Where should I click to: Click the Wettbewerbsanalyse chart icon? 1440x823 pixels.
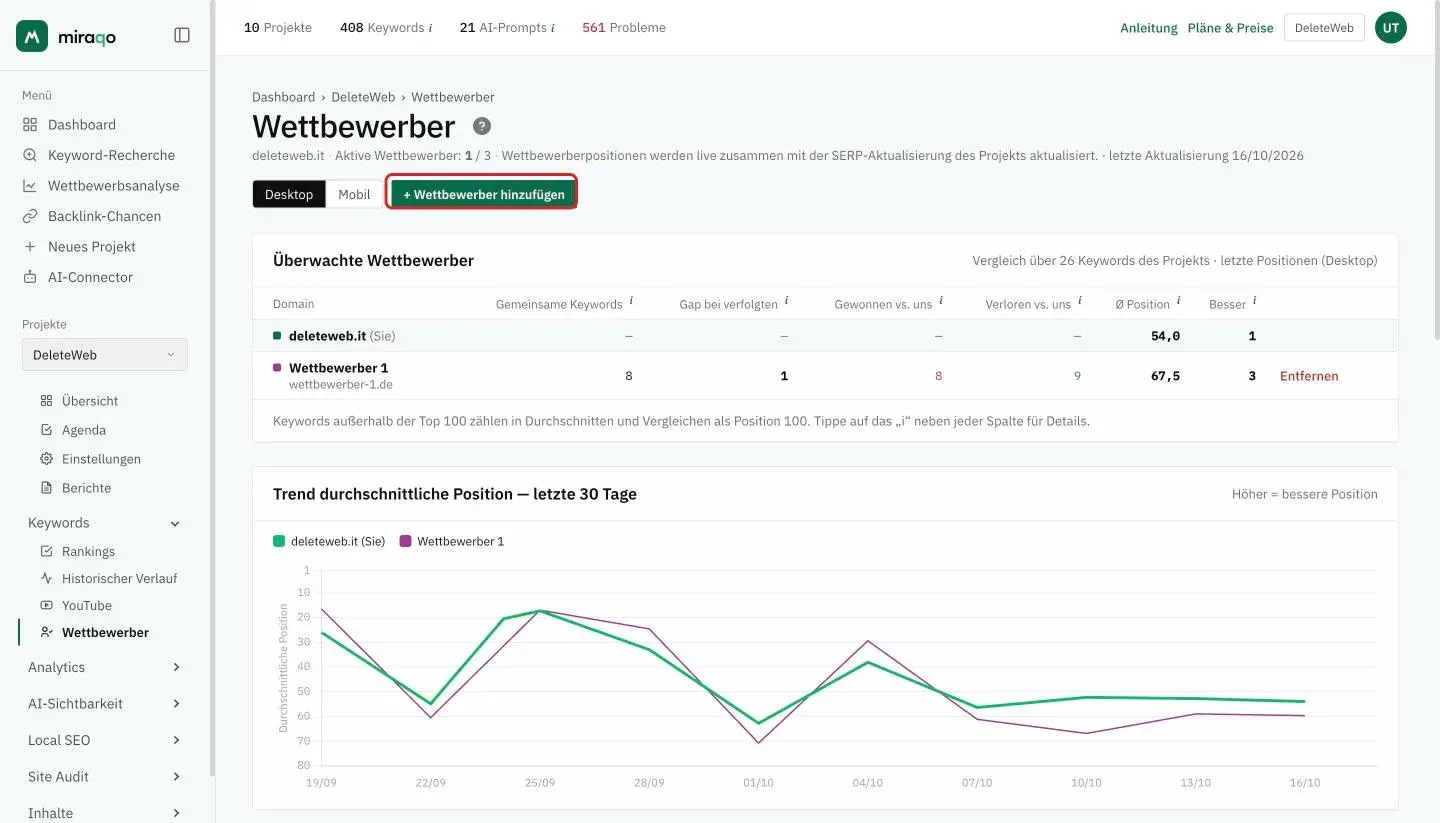30,186
